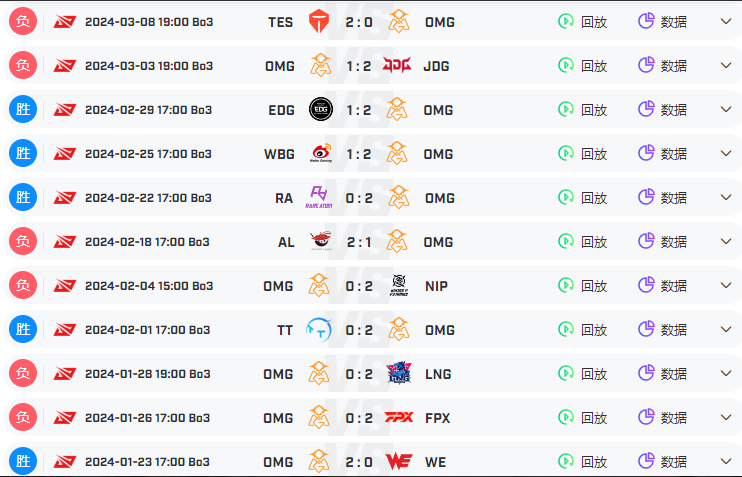Open replay for OMG vs NIP match

click(x=583, y=286)
